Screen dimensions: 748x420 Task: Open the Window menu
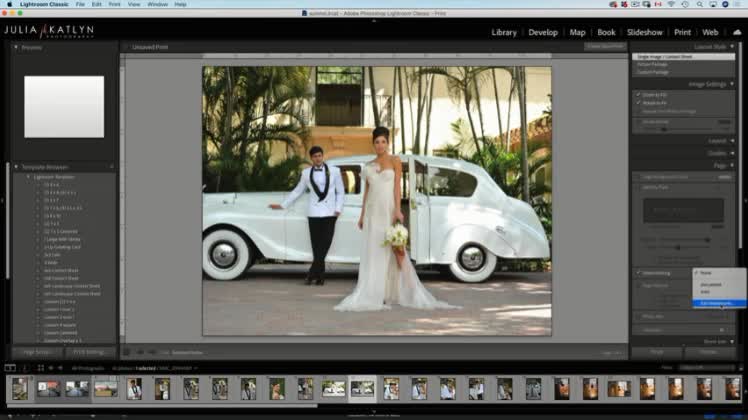pyautogui.click(x=157, y=4)
